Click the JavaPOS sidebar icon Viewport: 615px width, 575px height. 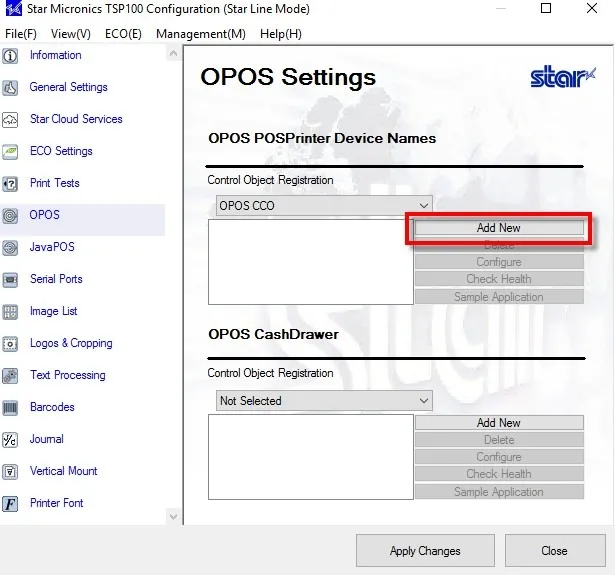click(x=10, y=248)
